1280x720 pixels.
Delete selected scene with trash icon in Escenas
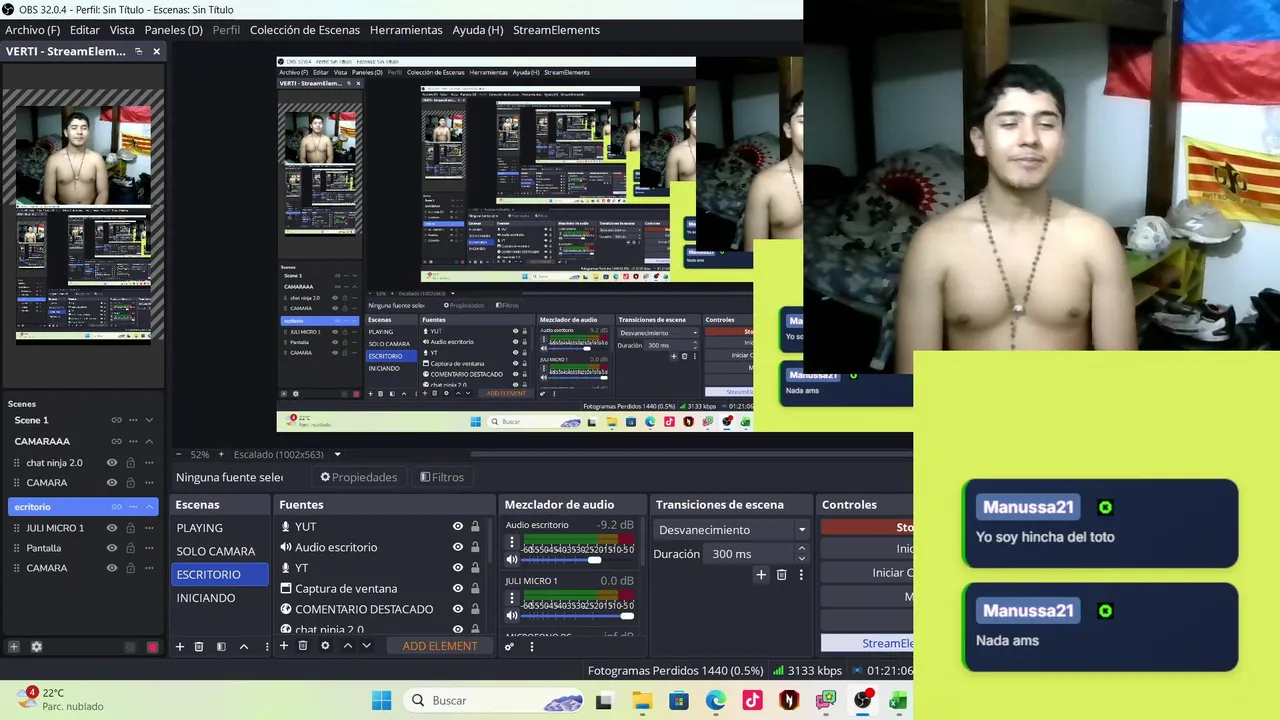[199, 647]
